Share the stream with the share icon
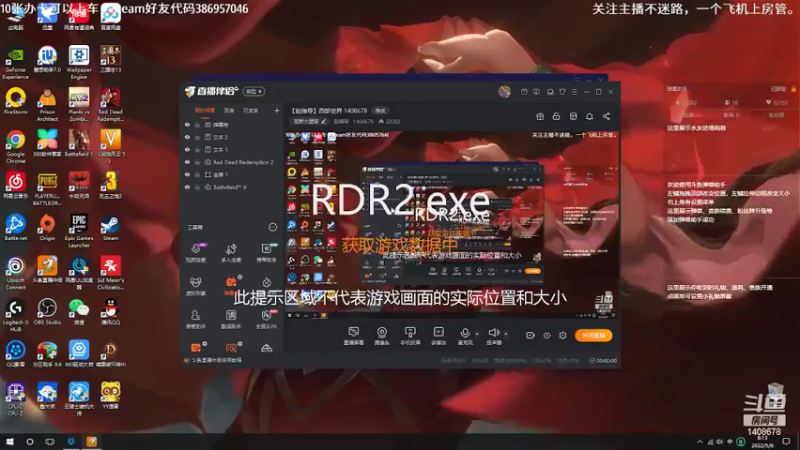Image resolution: width=800 pixels, height=450 pixels. pyautogui.click(x=606, y=116)
